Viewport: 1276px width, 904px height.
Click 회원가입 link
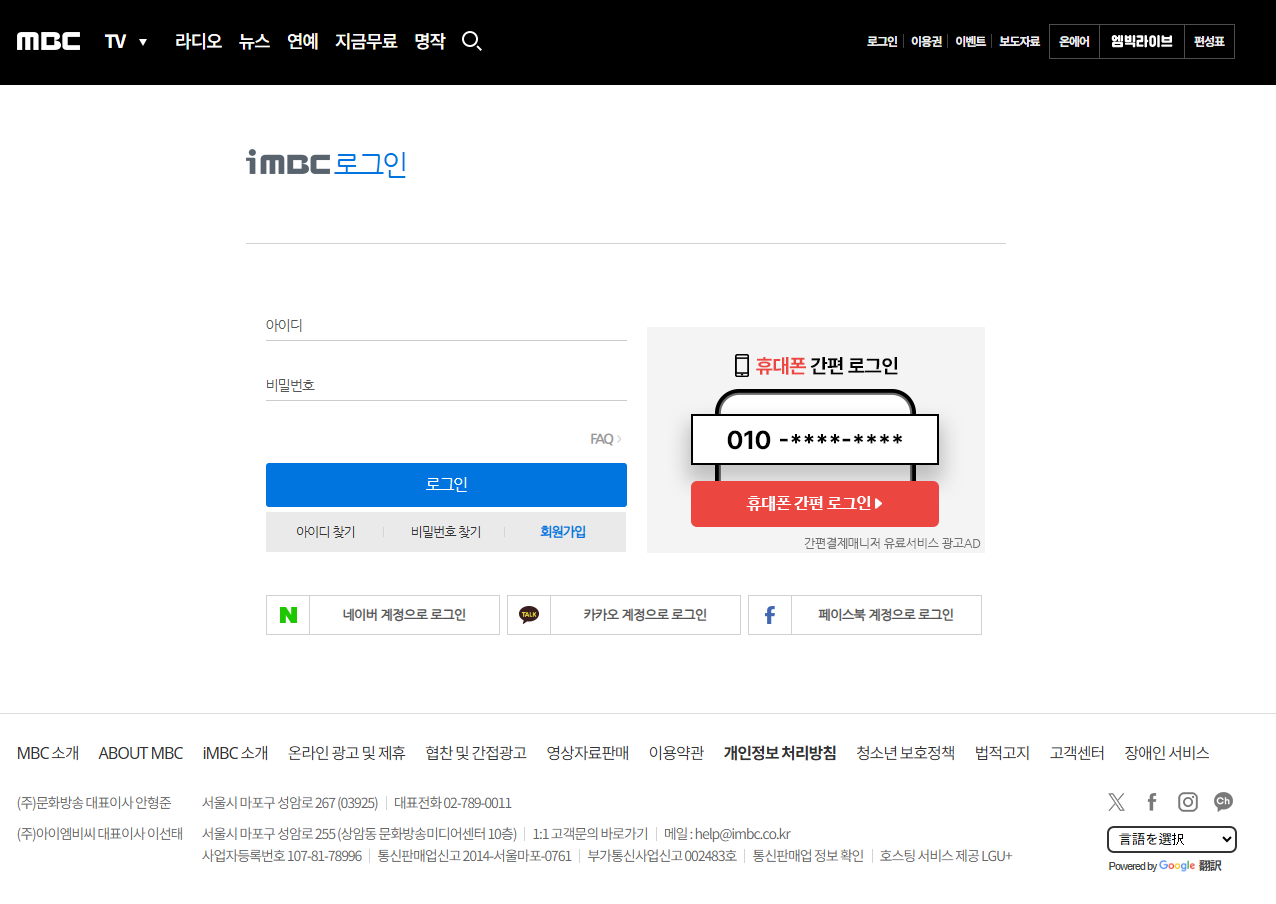click(x=563, y=532)
